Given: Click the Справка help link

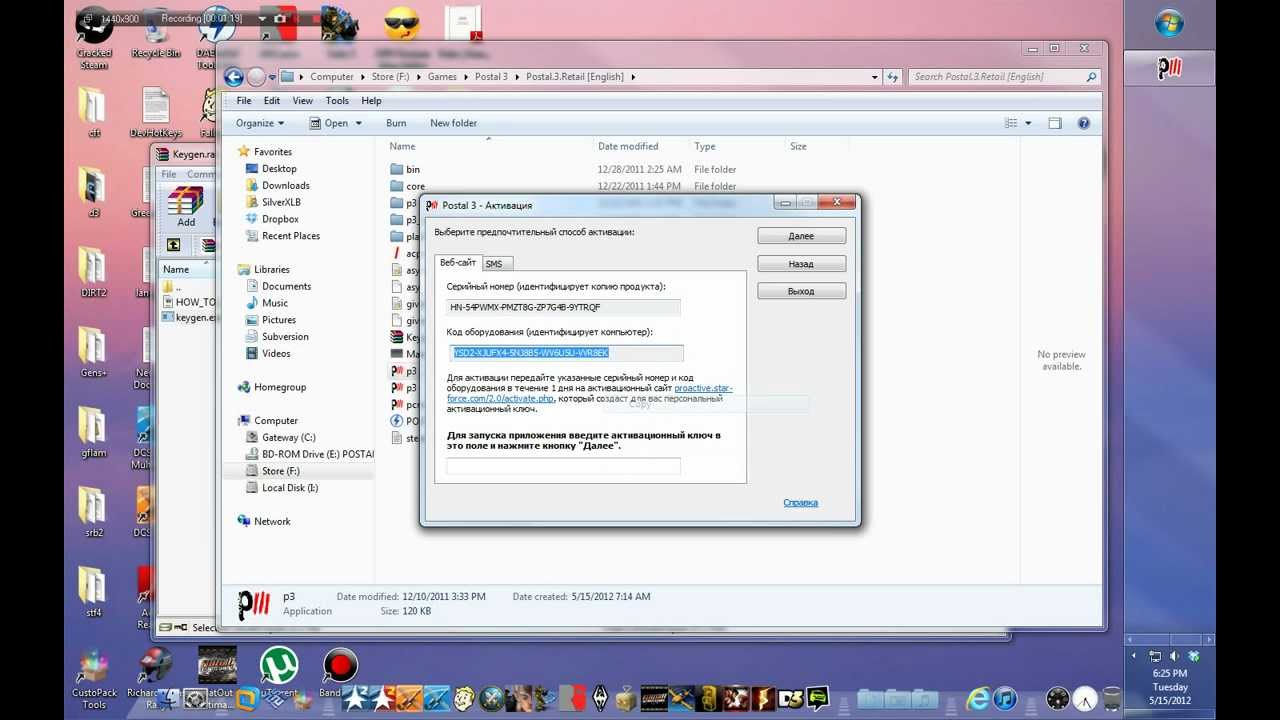Looking at the screenshot, I should (x=800, y=502).
